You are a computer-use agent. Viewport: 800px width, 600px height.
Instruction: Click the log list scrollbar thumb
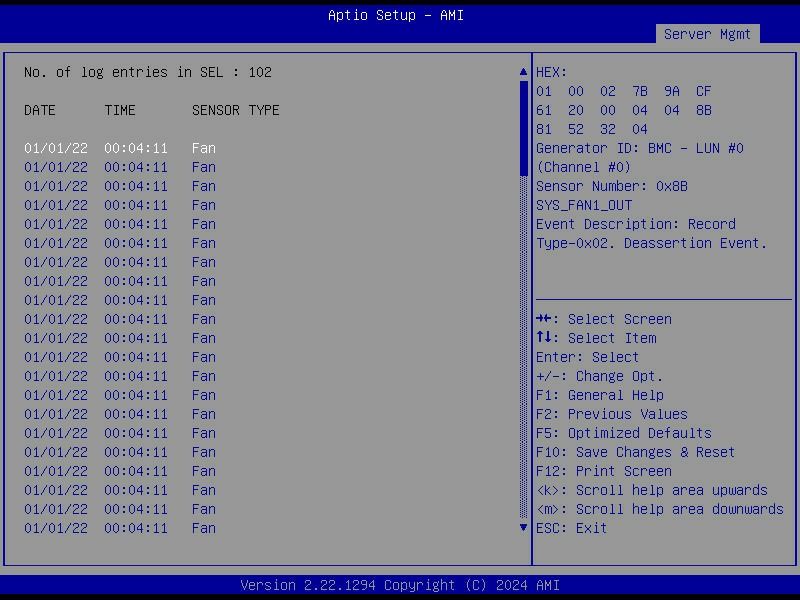pyautogui.click(x=523, y=129)
